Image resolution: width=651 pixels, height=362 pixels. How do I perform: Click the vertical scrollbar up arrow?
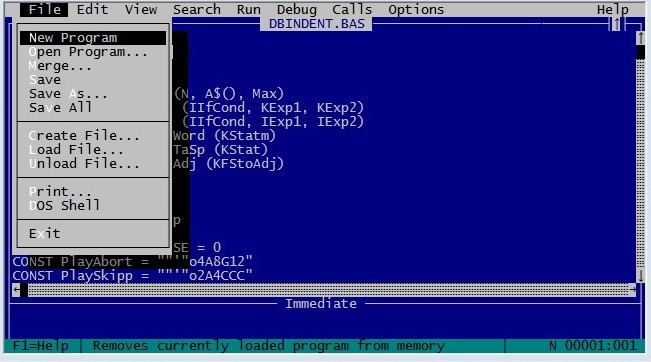click(x=641, y=38)
